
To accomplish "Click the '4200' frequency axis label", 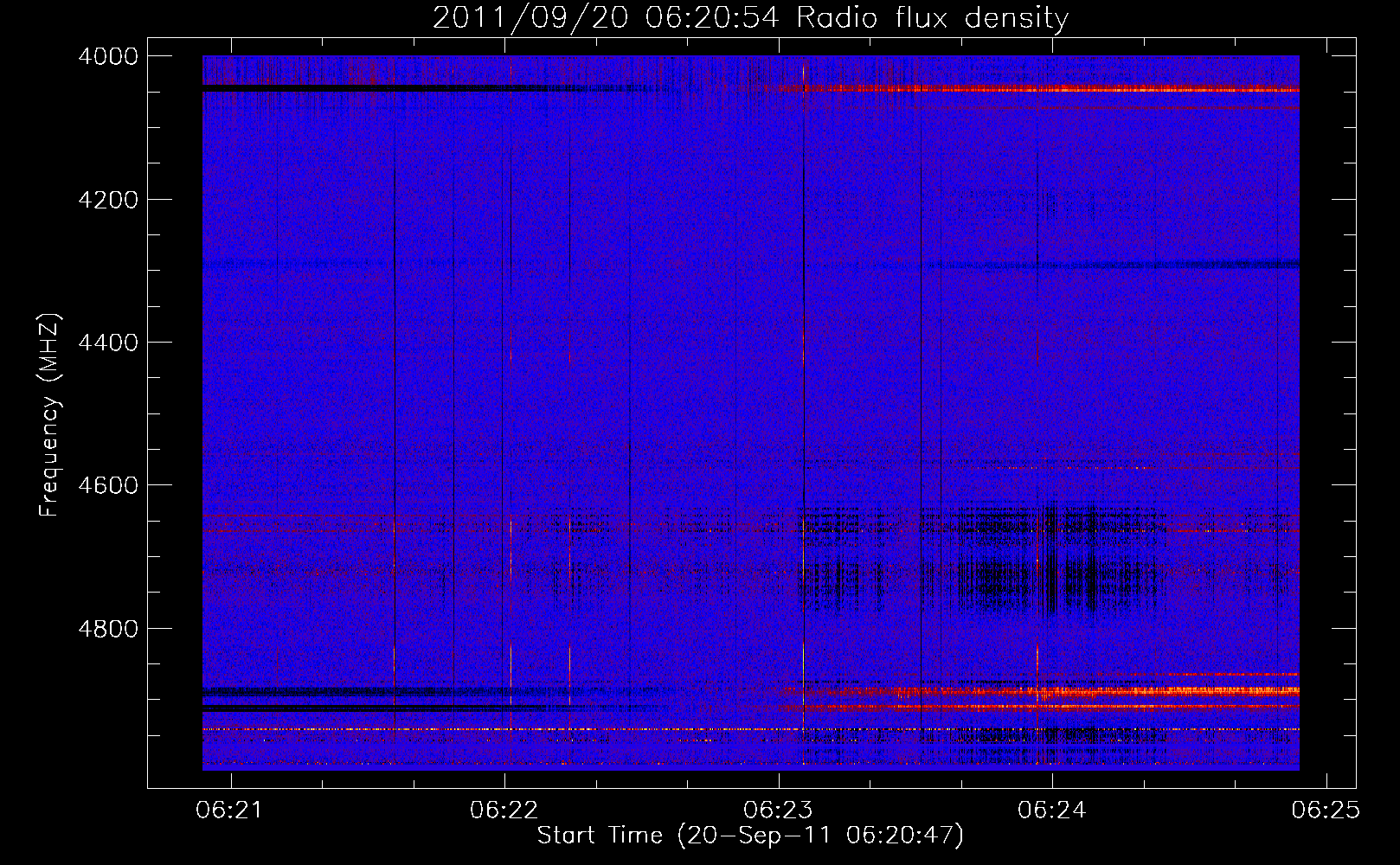I will pyautogui.click(x=108, y=200).
